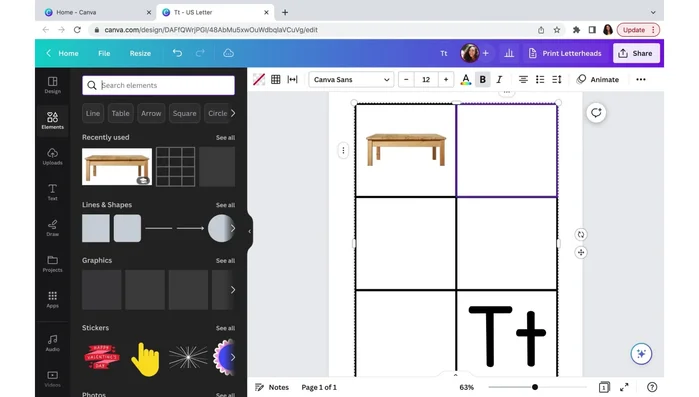Open the insights chart icon
The image size is (699, 397).
[509, 53]
